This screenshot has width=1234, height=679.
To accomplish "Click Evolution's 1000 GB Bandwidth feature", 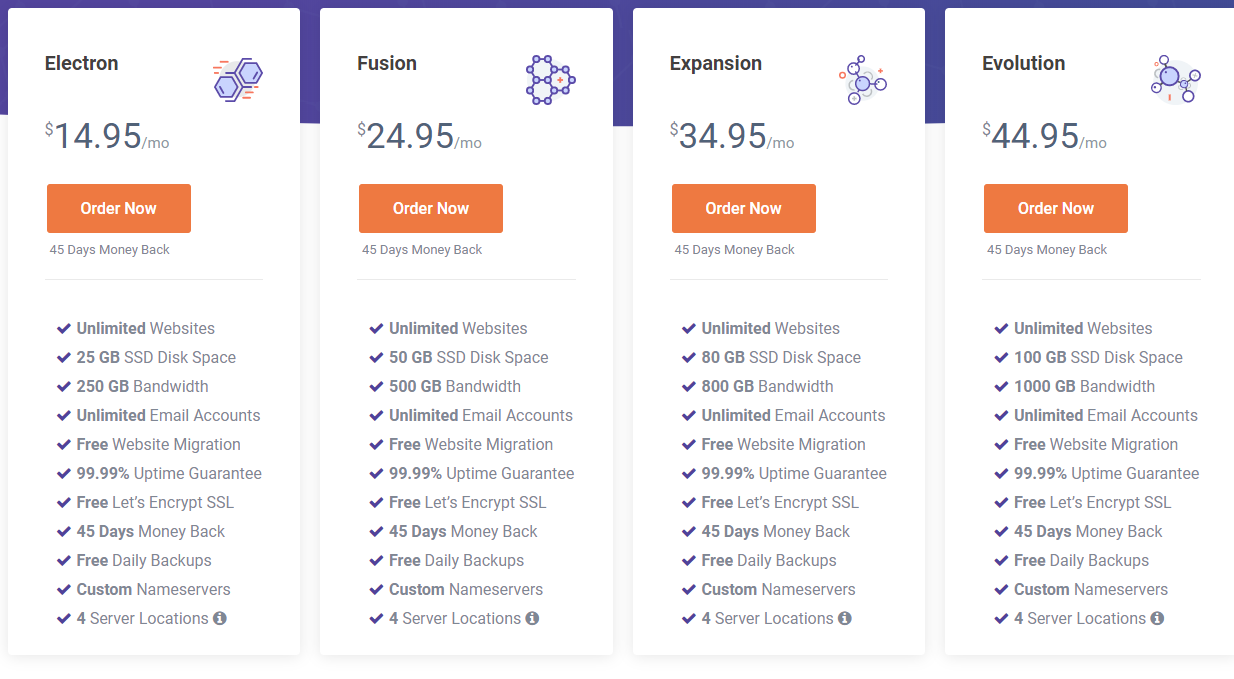I will 1084,386.
